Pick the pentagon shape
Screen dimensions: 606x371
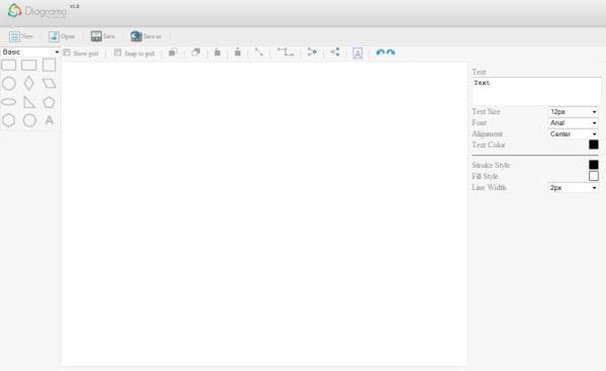point(49,102)
